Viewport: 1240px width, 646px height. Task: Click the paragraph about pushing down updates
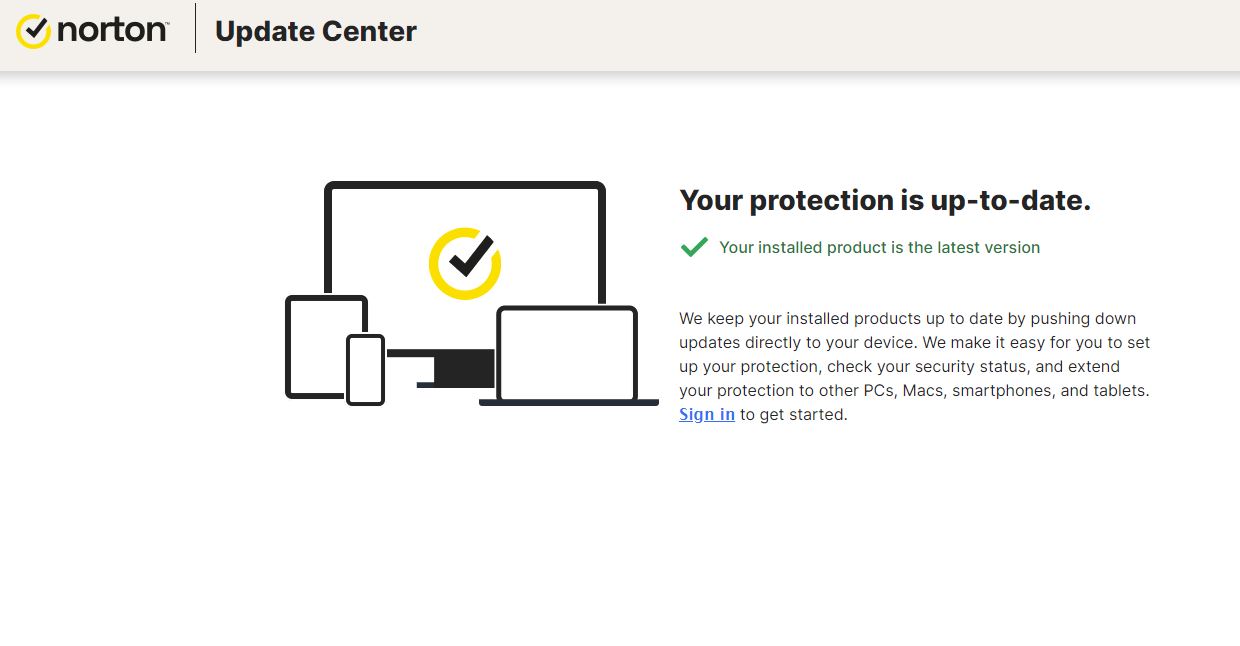pyautogui.click(x=915, y=366)
